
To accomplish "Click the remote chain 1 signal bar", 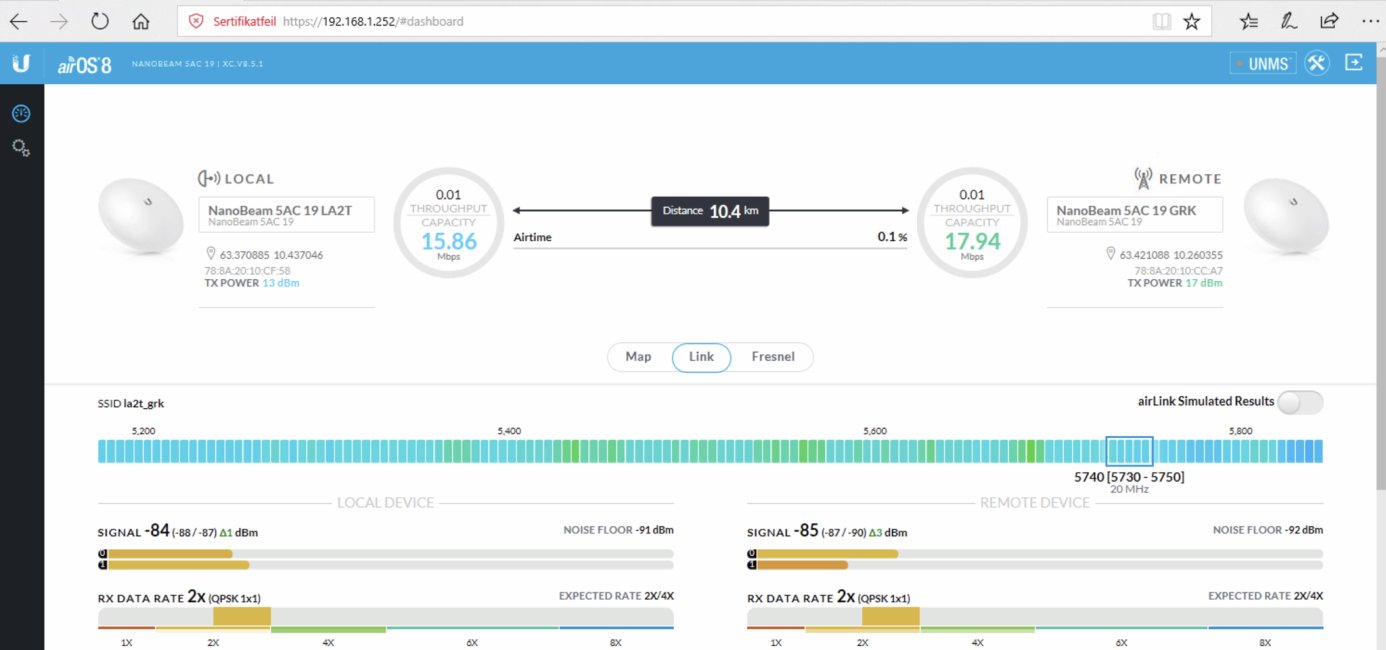I will pyautogui.click(x=1035, y=565).
